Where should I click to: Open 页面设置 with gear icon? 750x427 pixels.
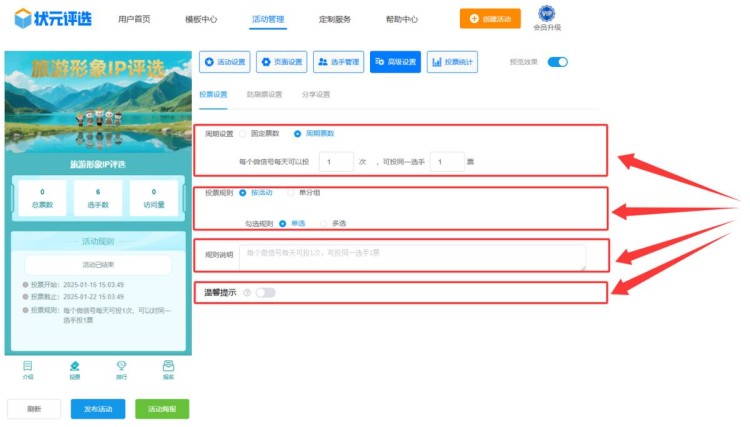coord(282,62)
